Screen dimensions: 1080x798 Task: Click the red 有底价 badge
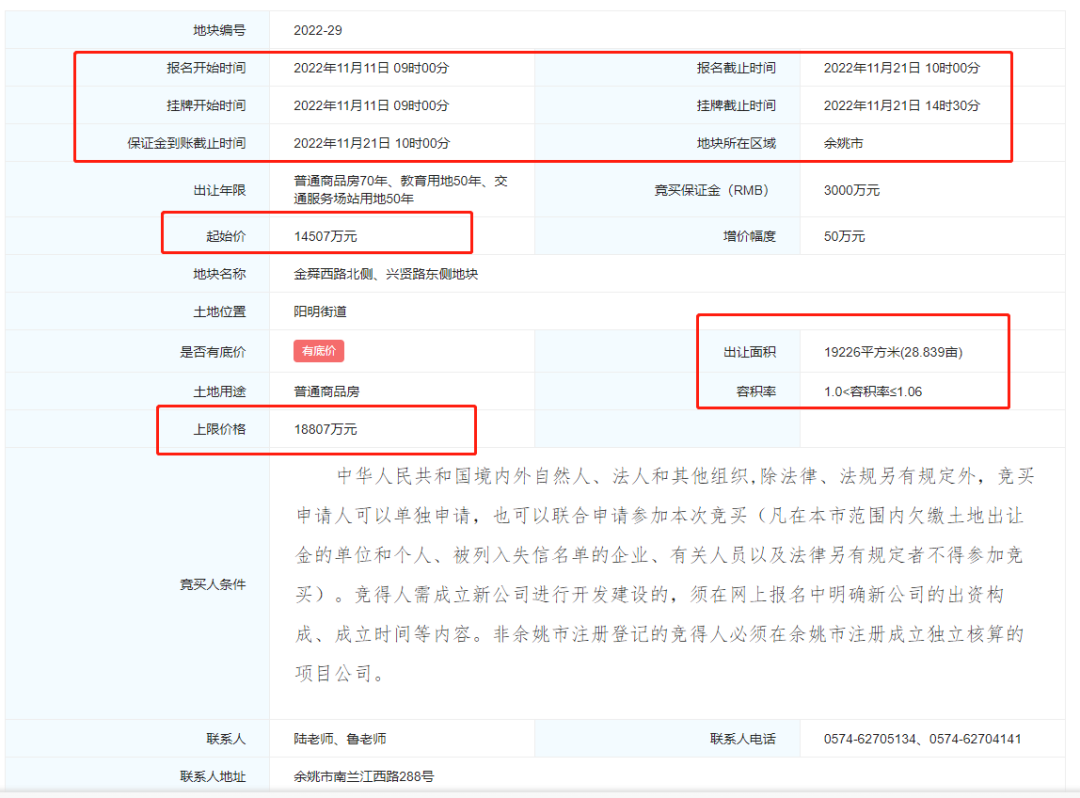pyautogui.click(x=318, y=351)
